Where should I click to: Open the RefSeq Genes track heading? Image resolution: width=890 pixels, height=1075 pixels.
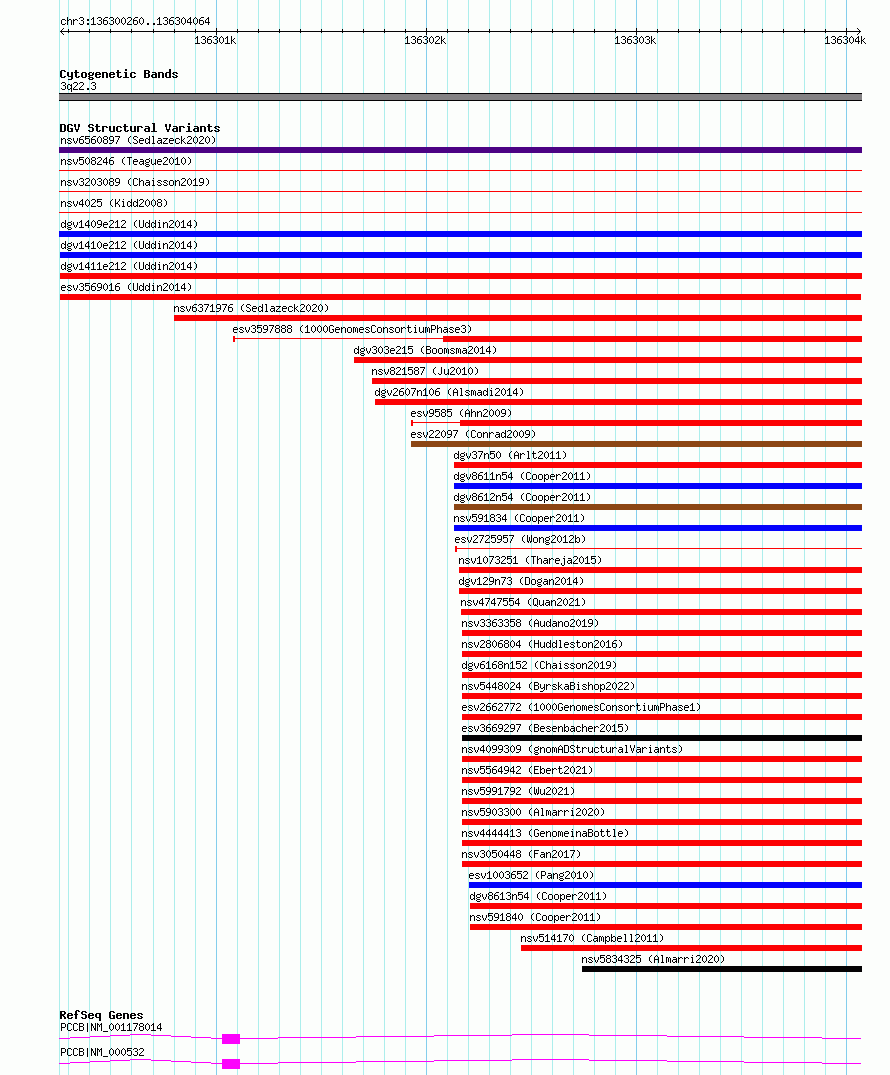(x=101, y=1015)
